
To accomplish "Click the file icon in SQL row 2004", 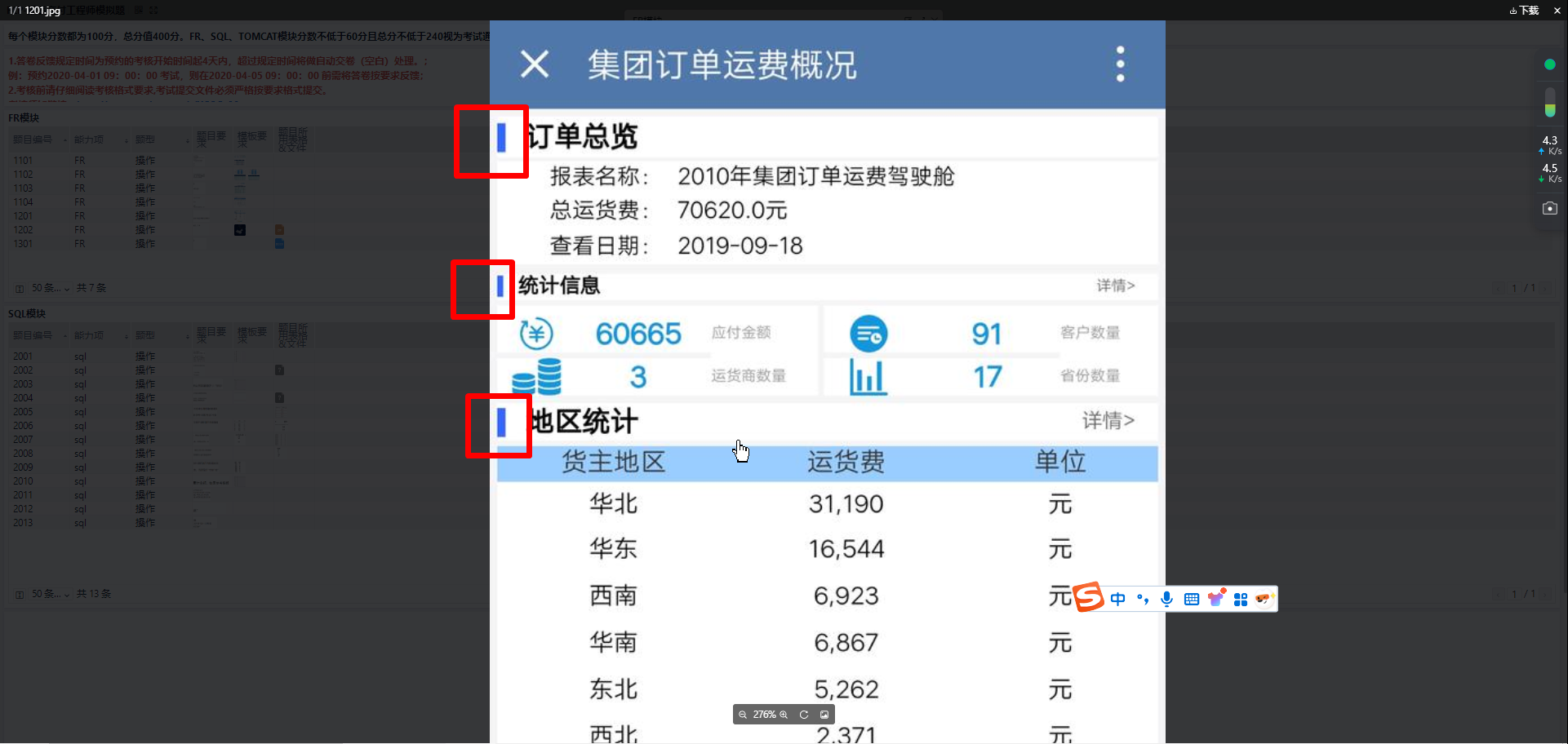I will tap(279, 398).
